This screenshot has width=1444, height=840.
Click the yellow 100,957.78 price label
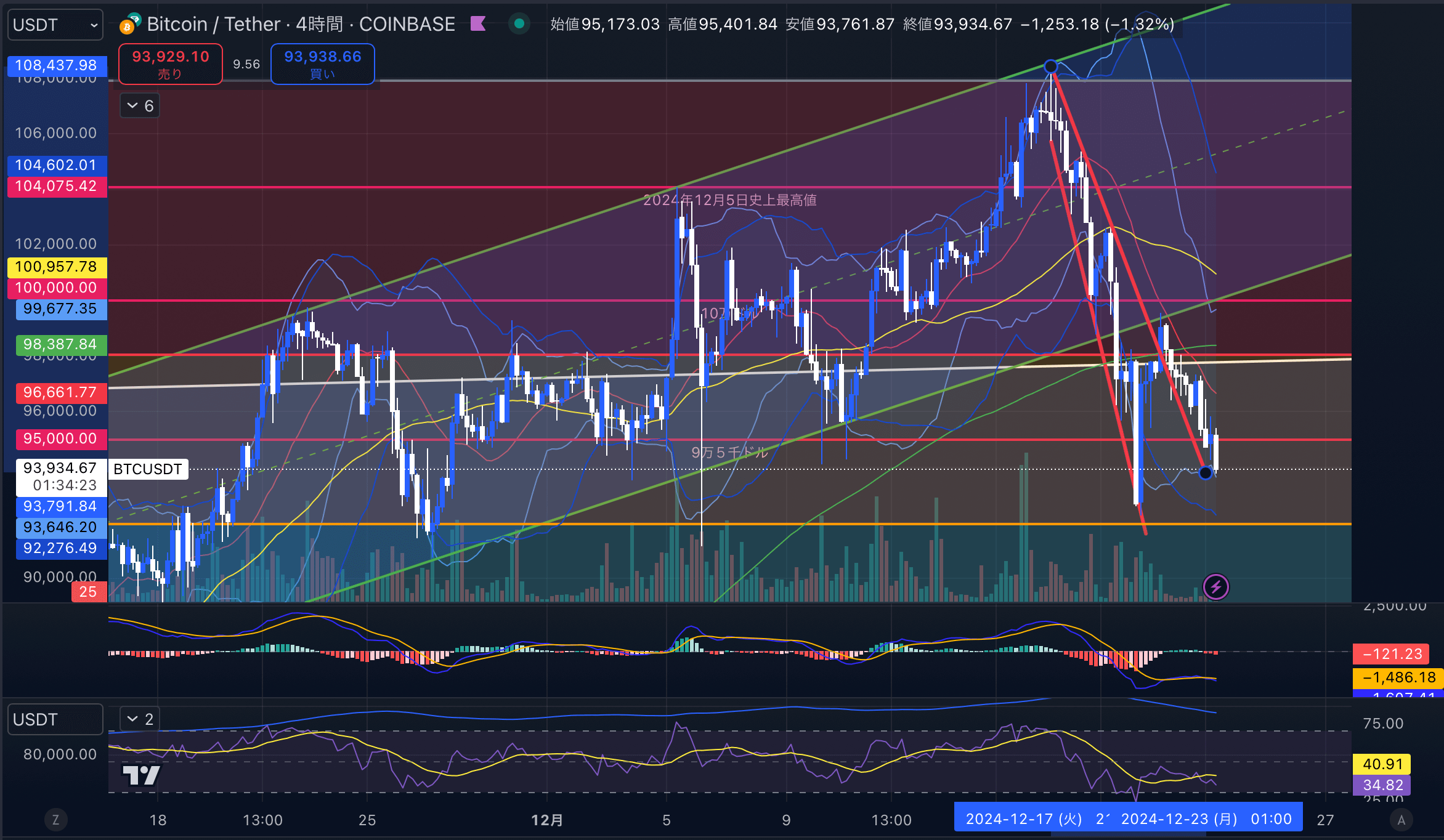point(57,267)
